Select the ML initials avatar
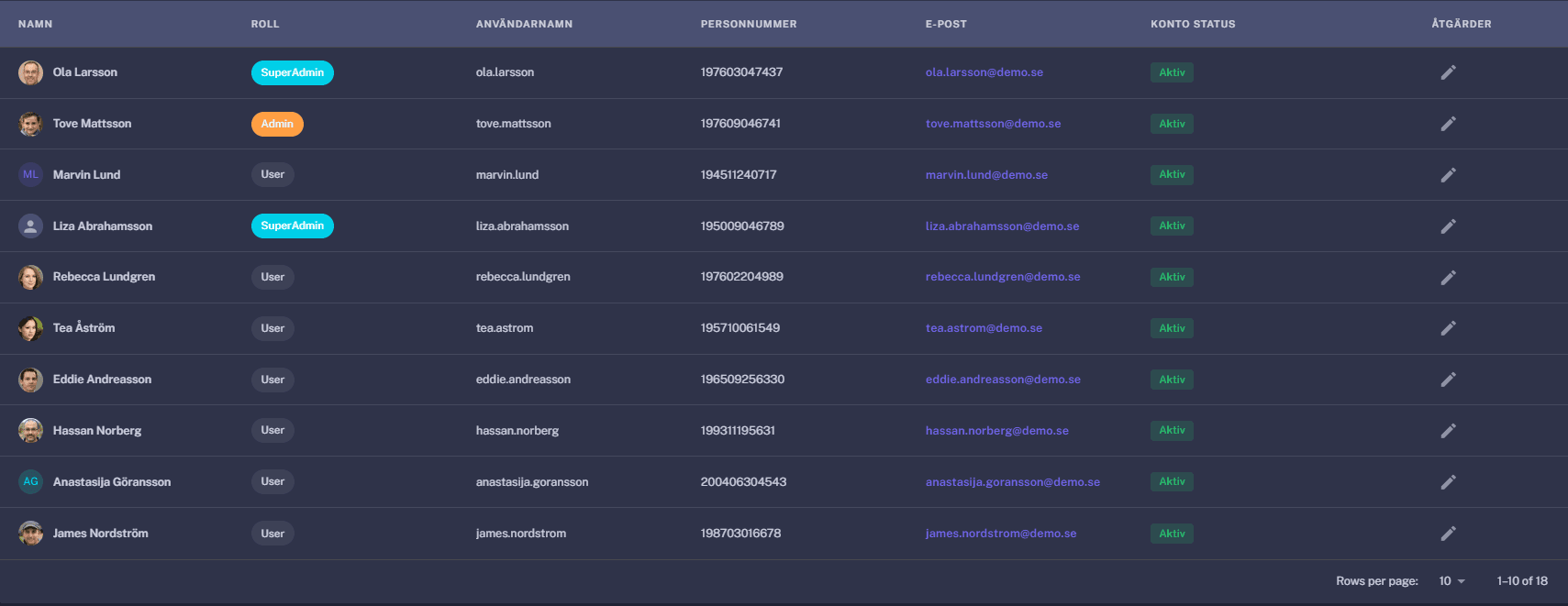 pyautogui.click(x=30, y=175)
